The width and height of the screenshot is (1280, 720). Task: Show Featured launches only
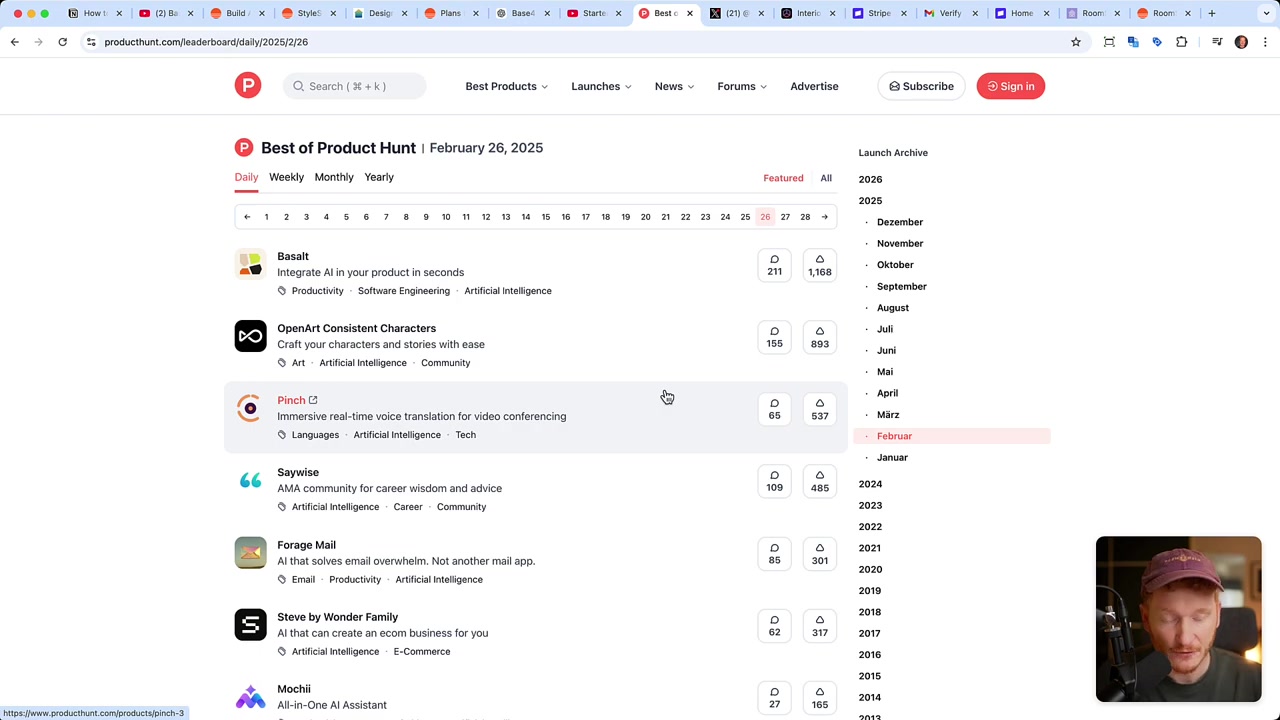point(783,178)
